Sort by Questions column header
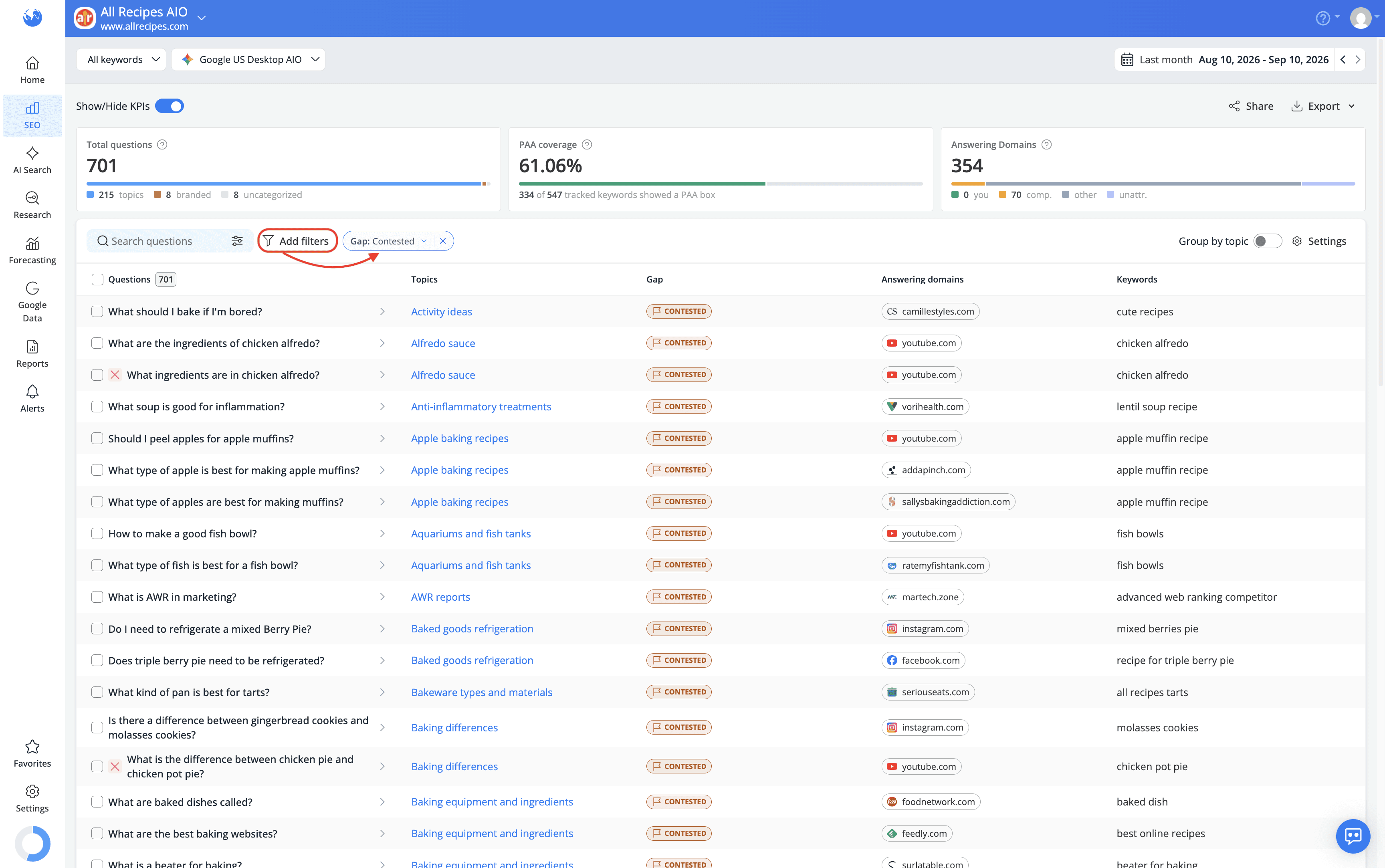This screenshot has height=868, width=1385. 129,280
